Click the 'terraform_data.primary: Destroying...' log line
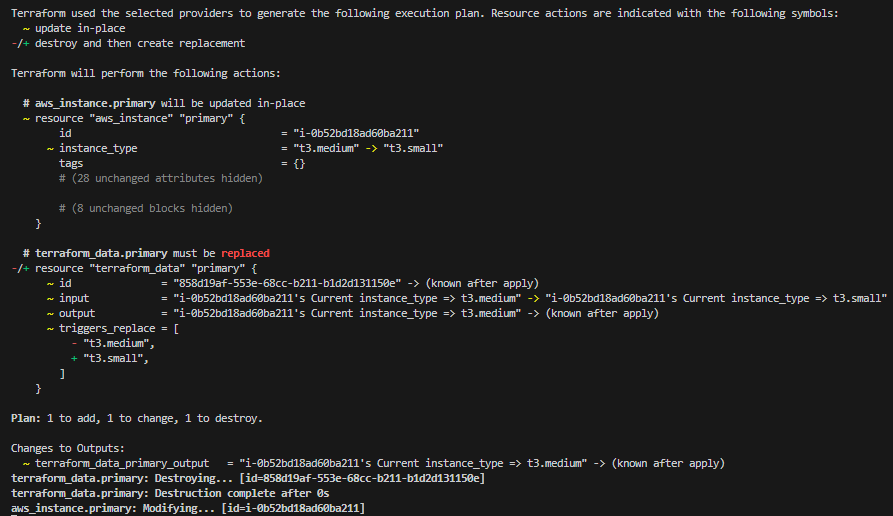 (x=248, y=478)
